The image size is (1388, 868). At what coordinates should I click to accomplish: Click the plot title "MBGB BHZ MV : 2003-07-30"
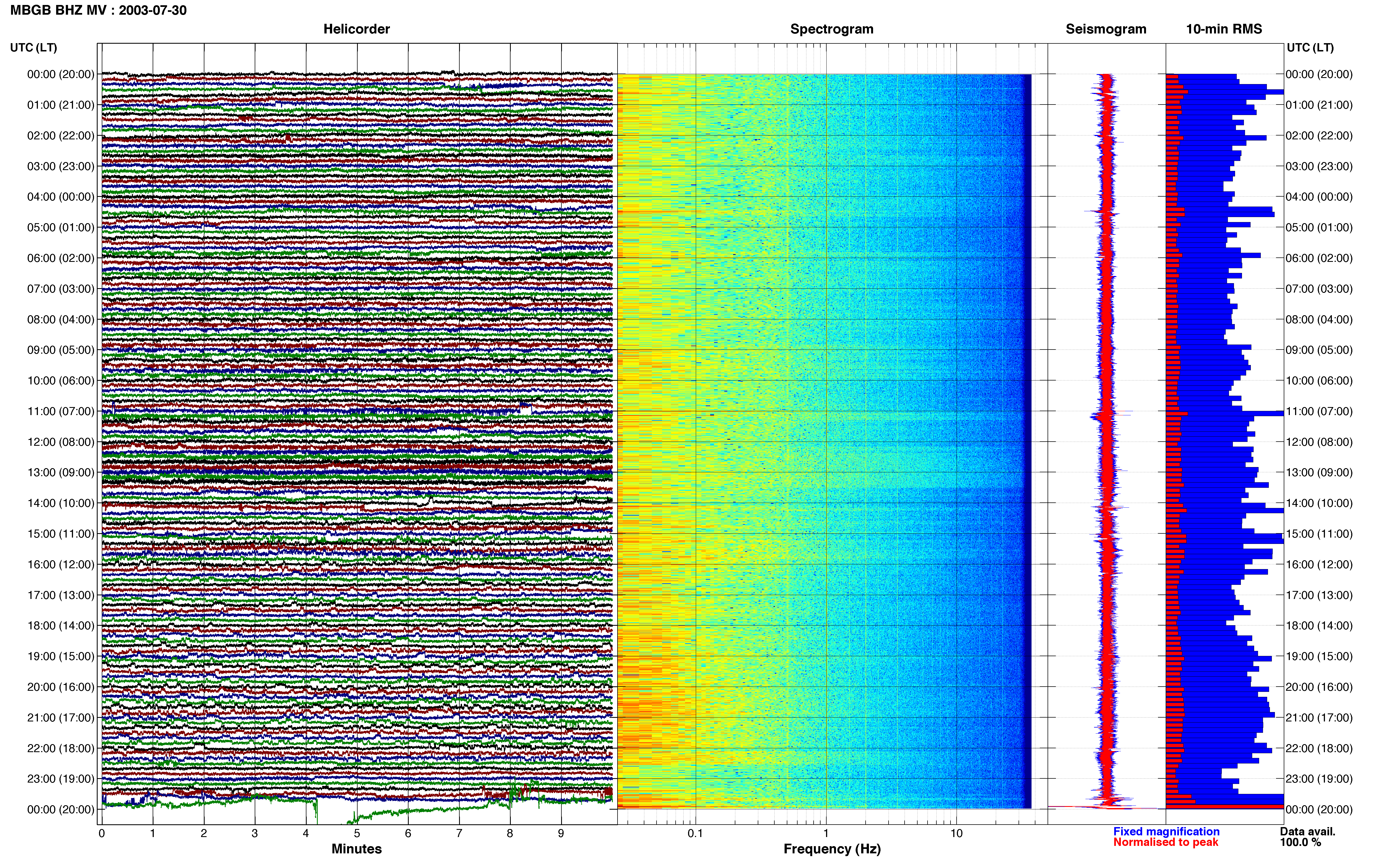point(98,10)
